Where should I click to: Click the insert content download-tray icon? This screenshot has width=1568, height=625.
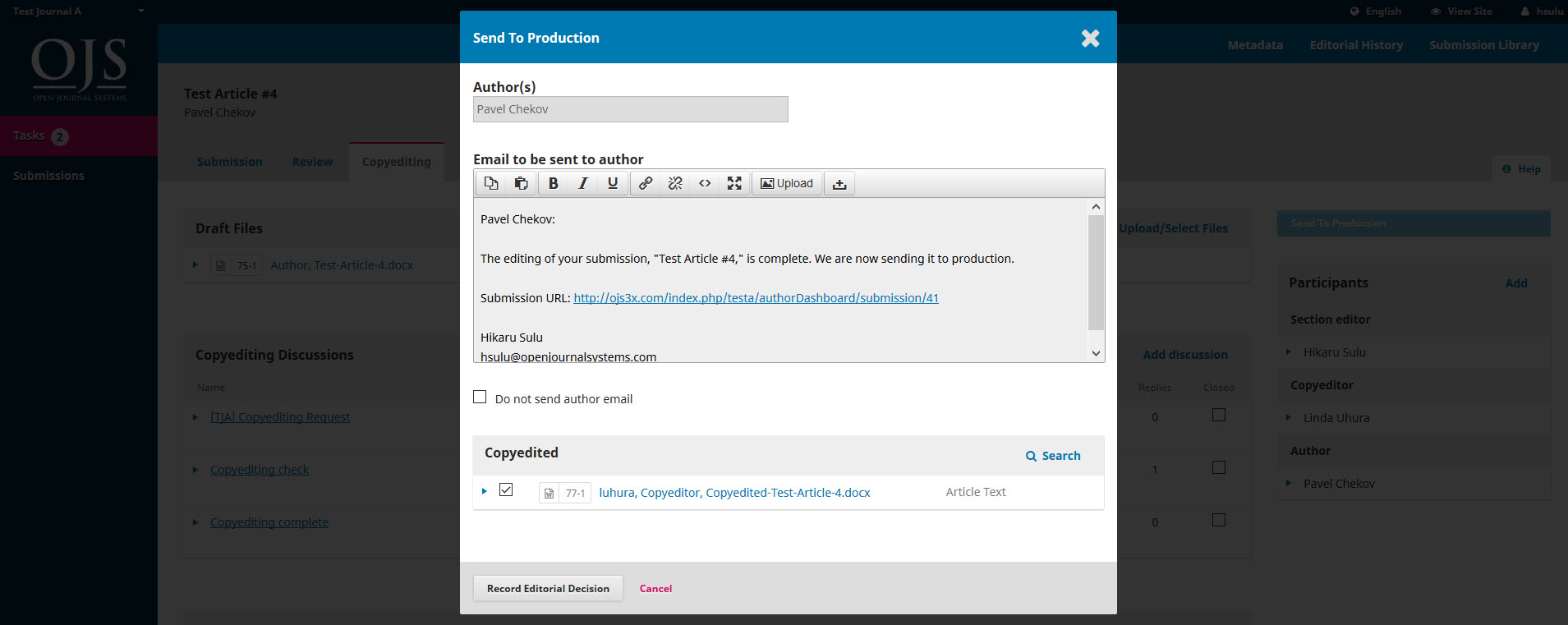pyautogui.click(x=839, y=183)
